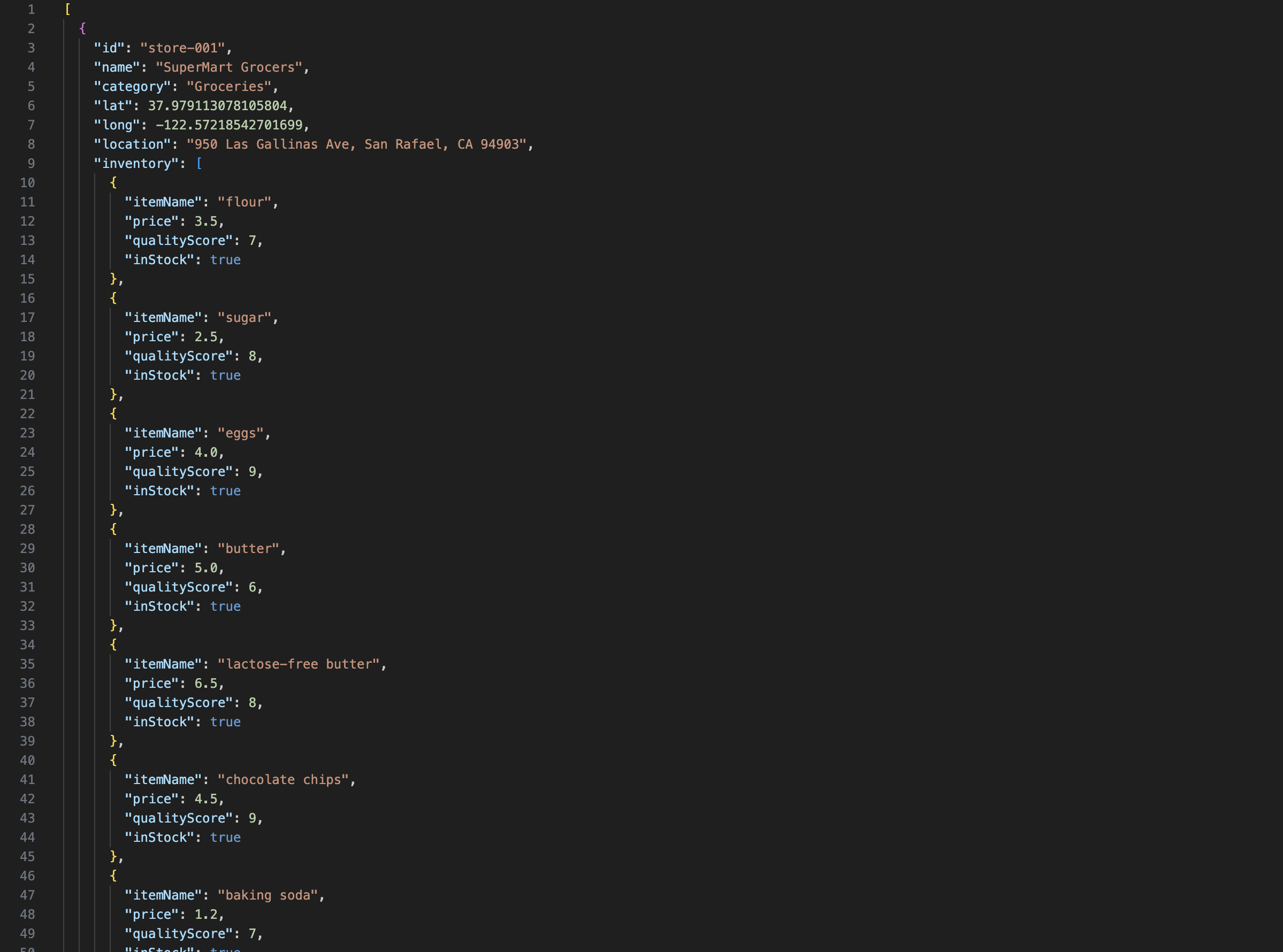
Task: Click the price 2.5 of sugar
Action: click(205, 336)
